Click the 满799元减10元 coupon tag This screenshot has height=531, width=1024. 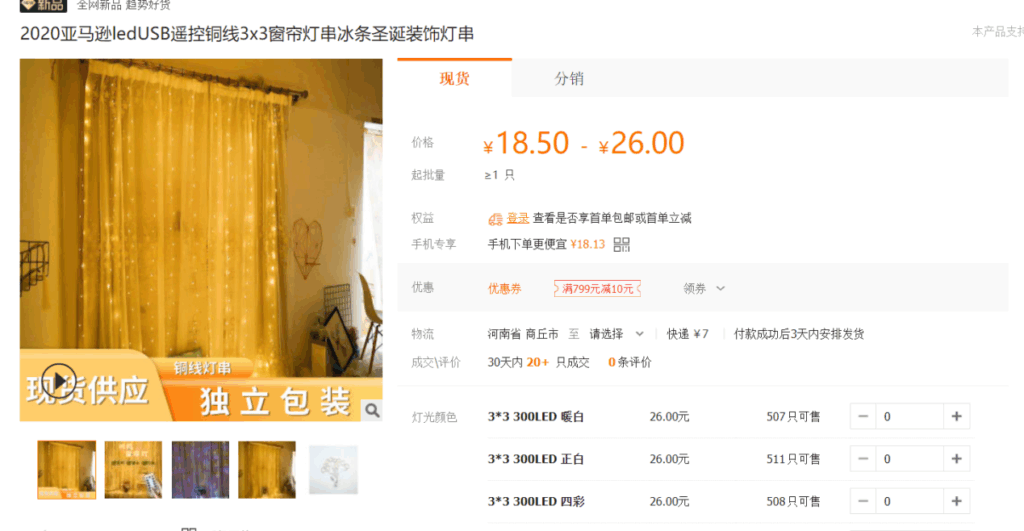click(597, 288)
